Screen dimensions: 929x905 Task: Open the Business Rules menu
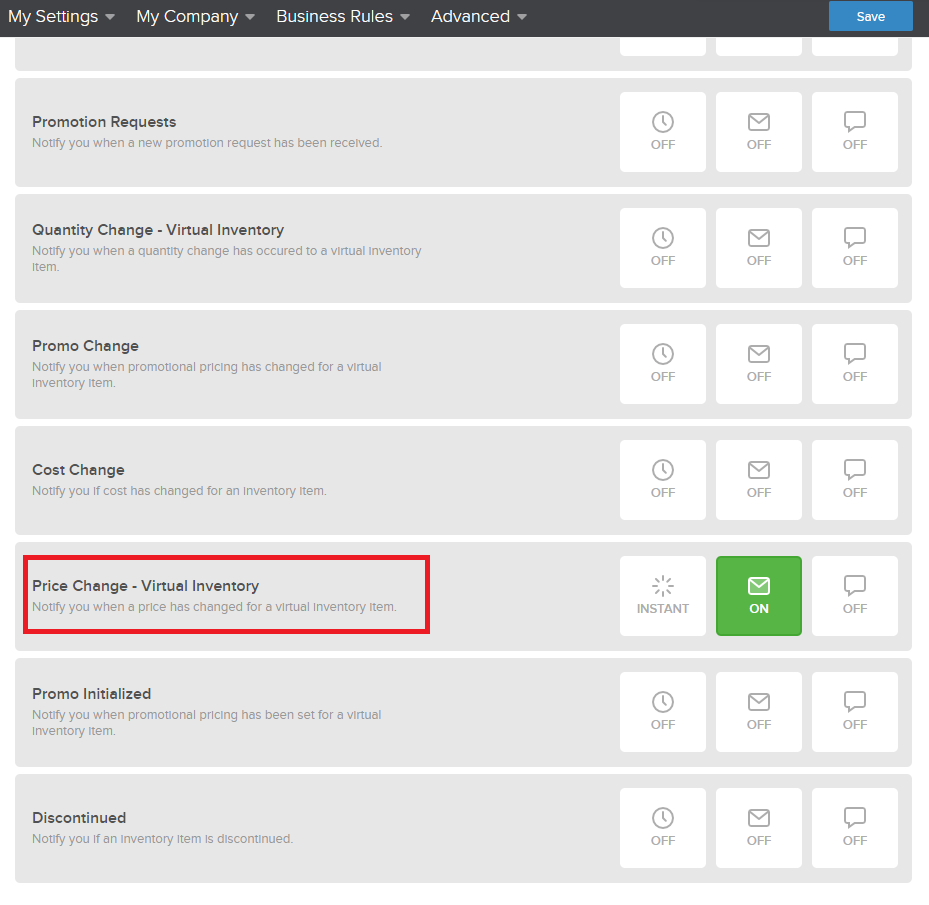coord(342,17)
